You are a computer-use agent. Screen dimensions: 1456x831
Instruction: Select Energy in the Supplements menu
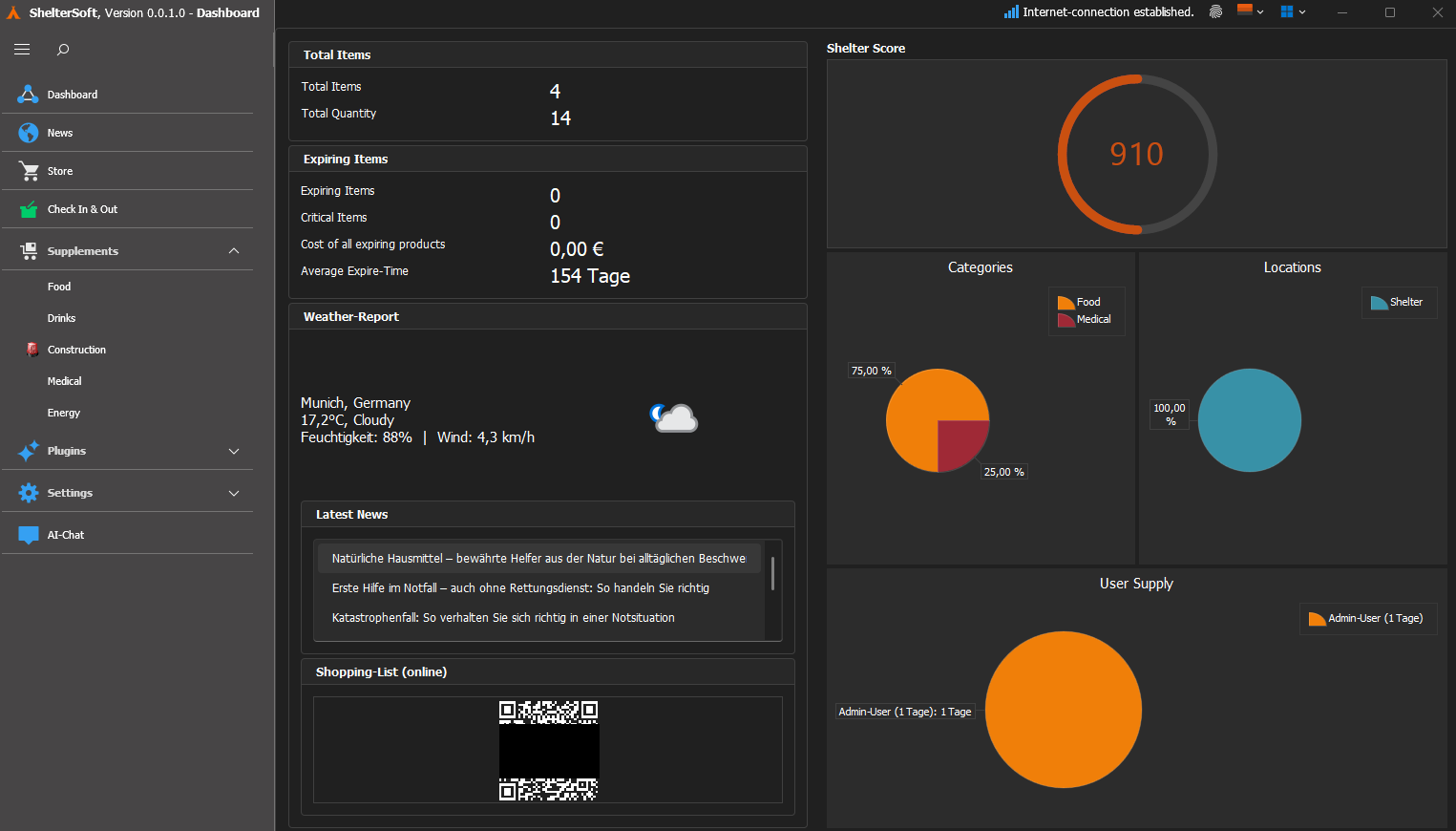[63, 413]
